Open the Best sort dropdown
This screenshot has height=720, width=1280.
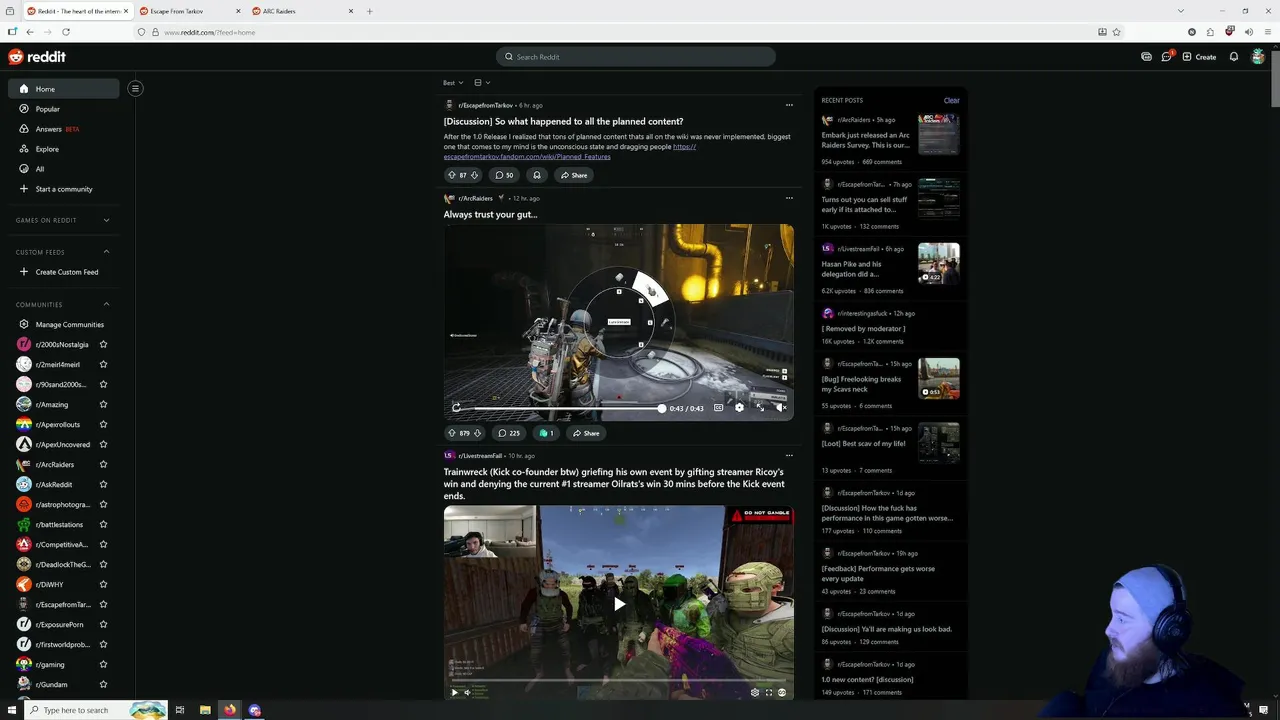click(453, 82)
